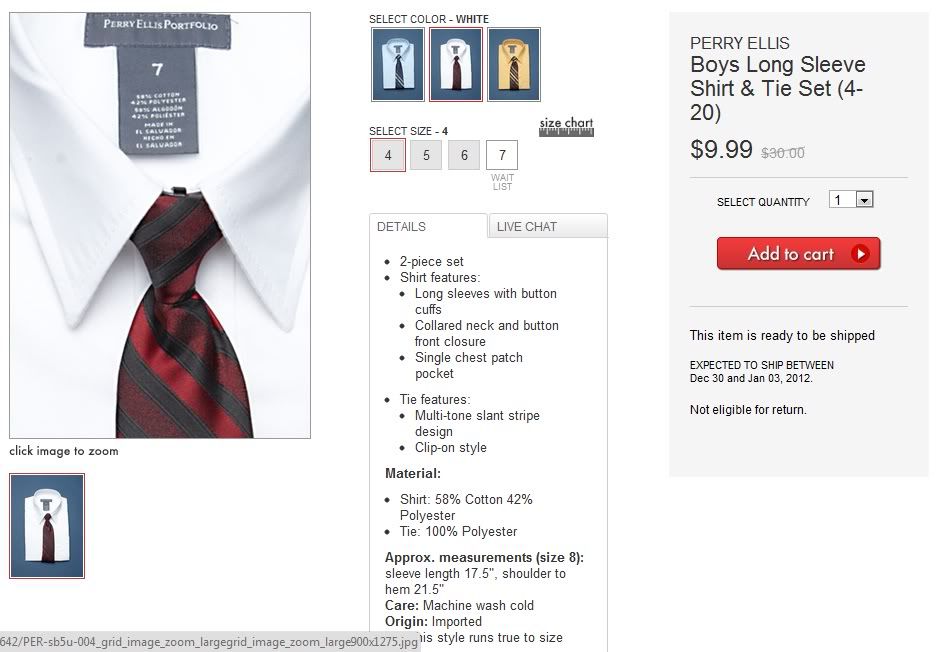This screenshot has height=652, width=942.
Task: Choose size 6
Action: point(464,155)
